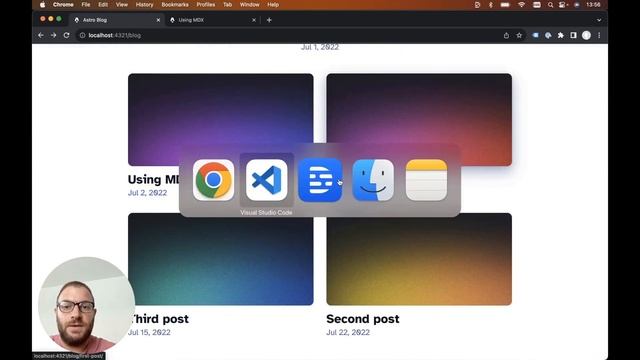Image resolution: width=640 pixels, height=360 pixels.
Task: Expand the tab search chevron
Action: 599,20
